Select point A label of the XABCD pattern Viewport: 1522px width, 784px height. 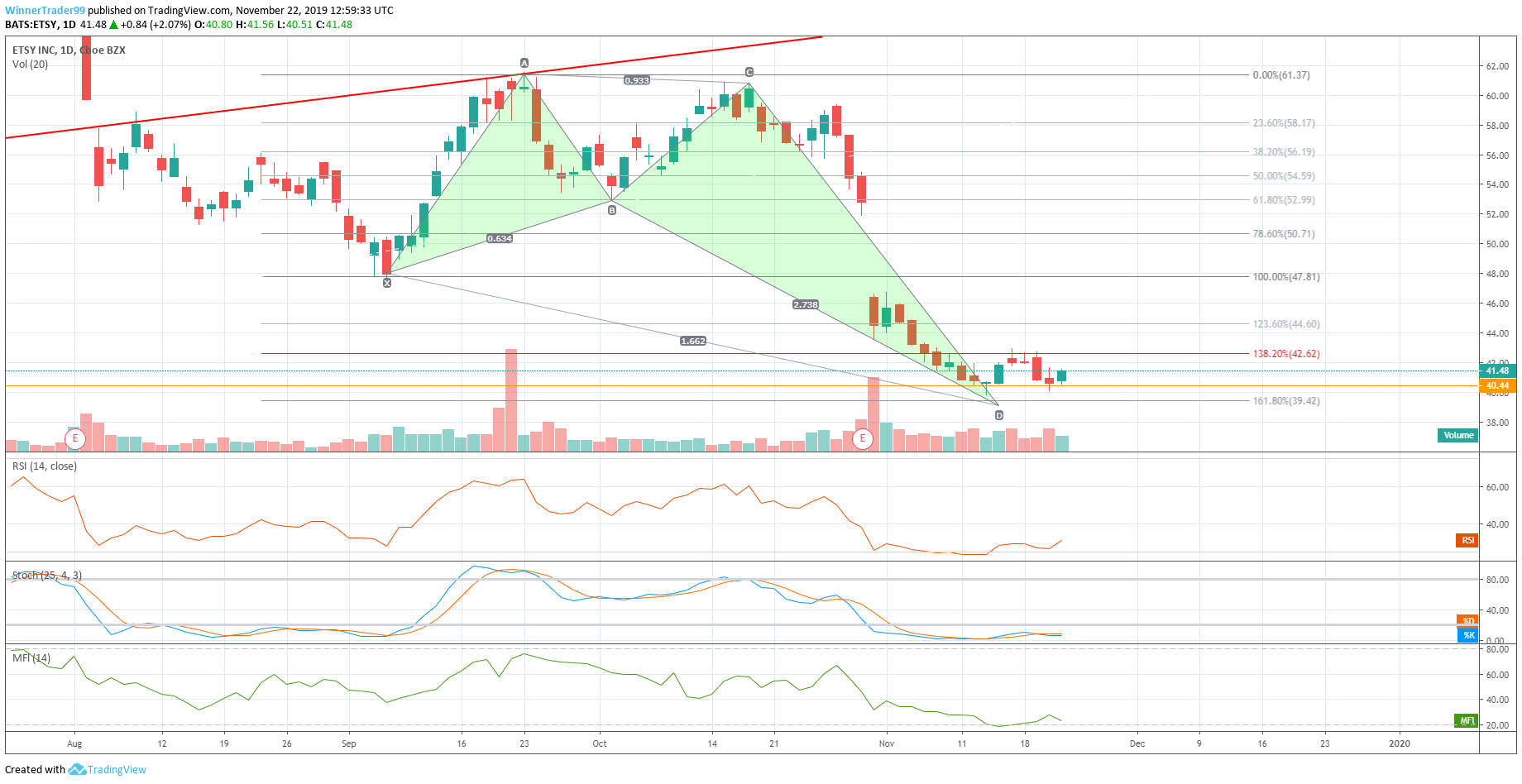point(524,63)
